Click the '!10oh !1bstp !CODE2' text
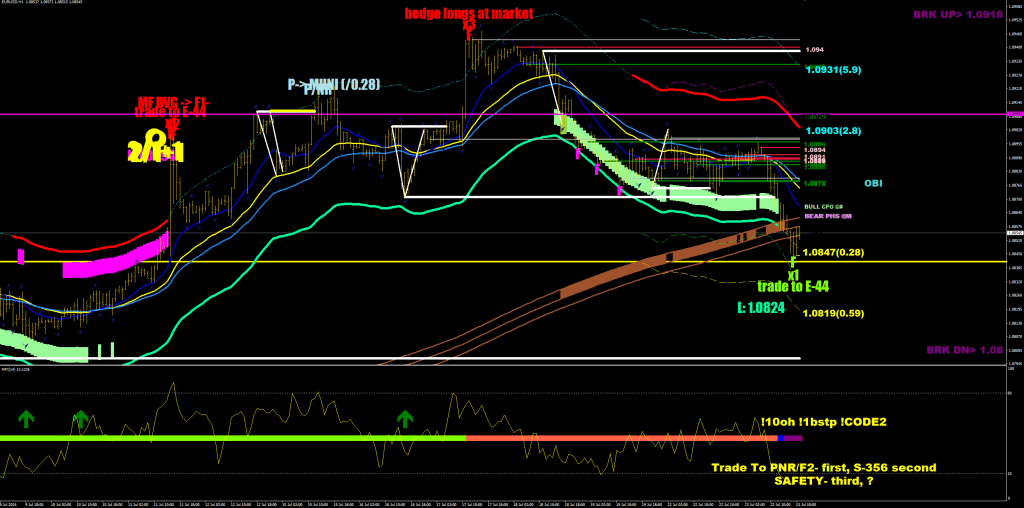This screenshot has height=508, width=1024. point(823,423)
